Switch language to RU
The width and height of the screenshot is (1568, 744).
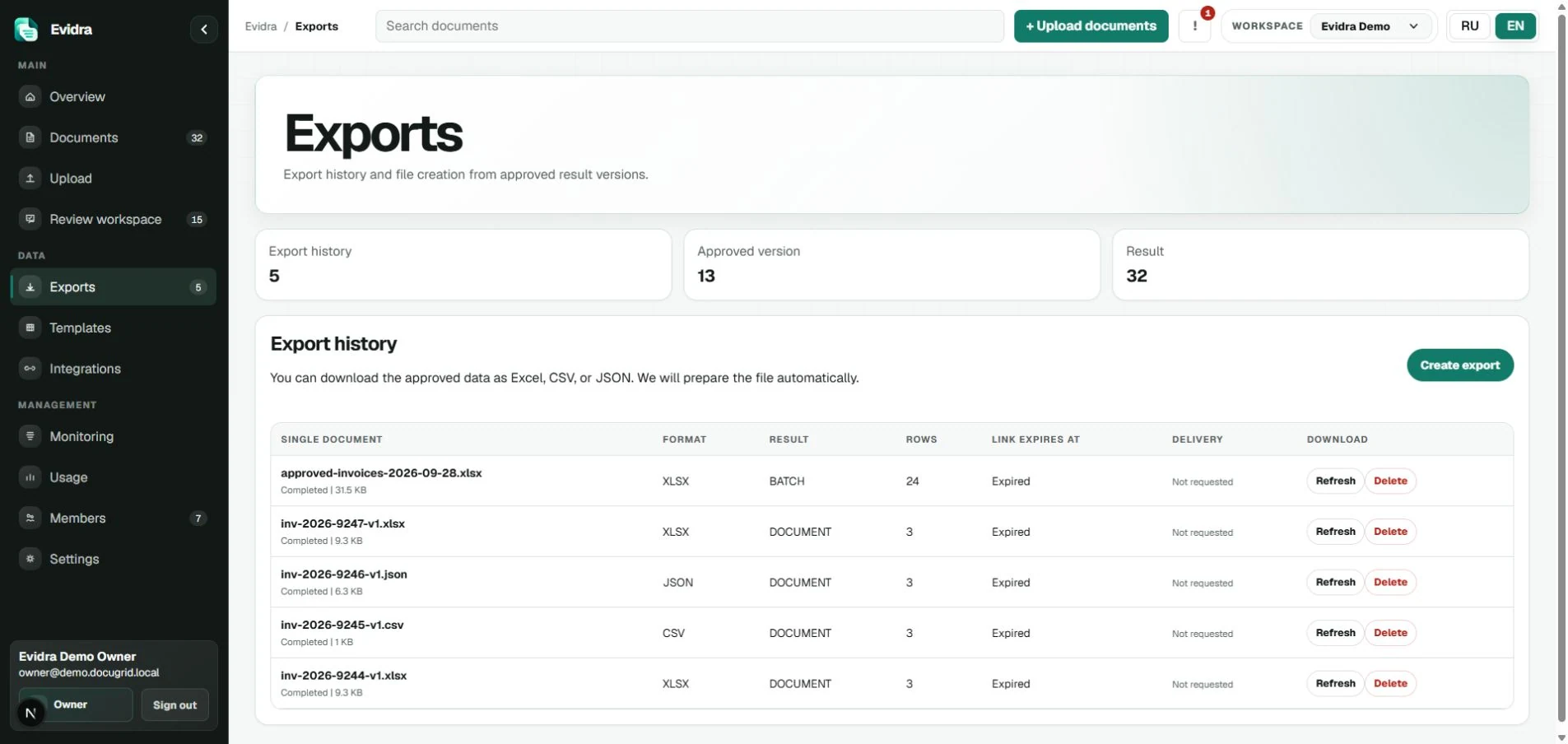point(1469,26)
